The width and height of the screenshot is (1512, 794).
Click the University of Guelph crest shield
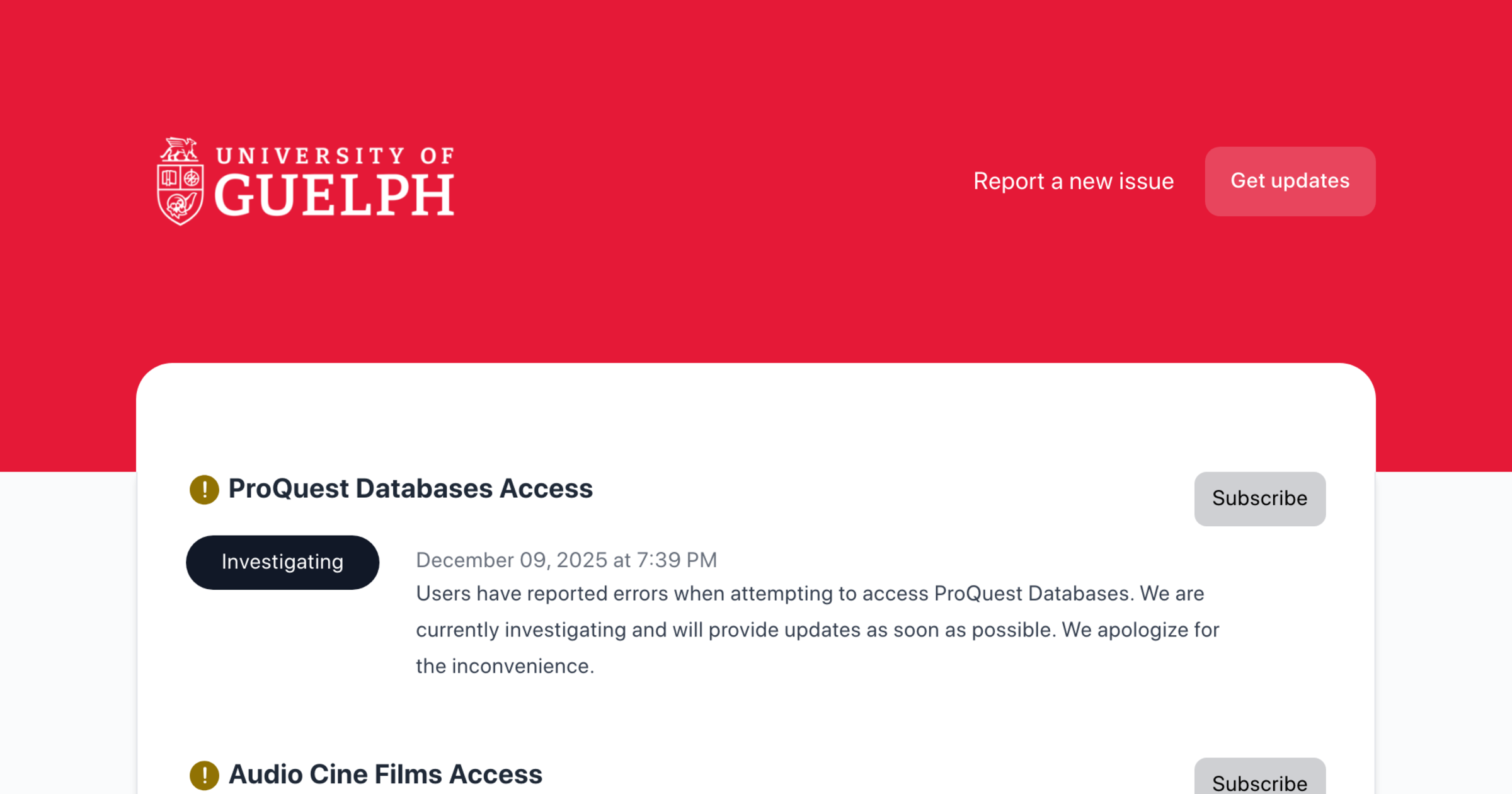pyautogui.click(x=180, y=194)
